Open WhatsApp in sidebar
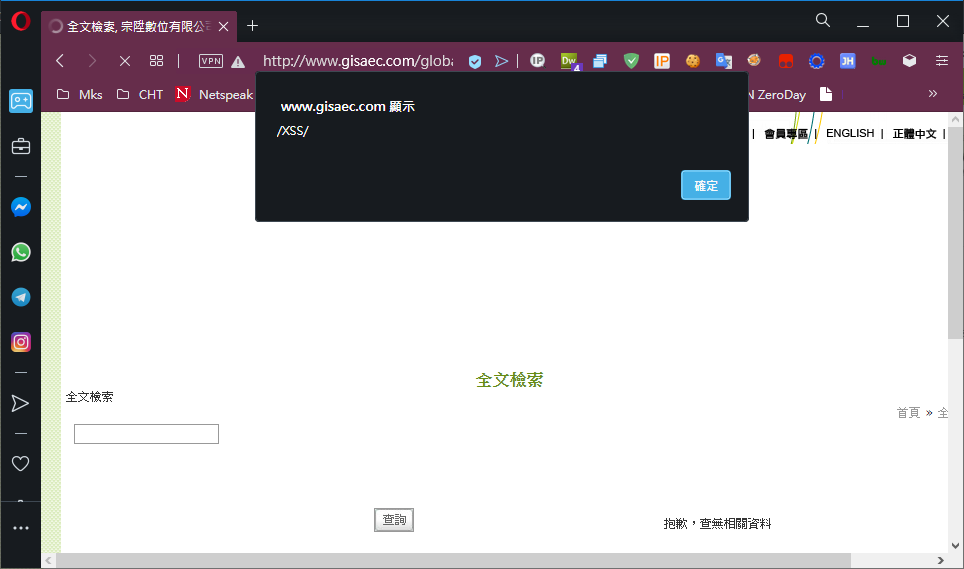964x569 pixels. 21,252
